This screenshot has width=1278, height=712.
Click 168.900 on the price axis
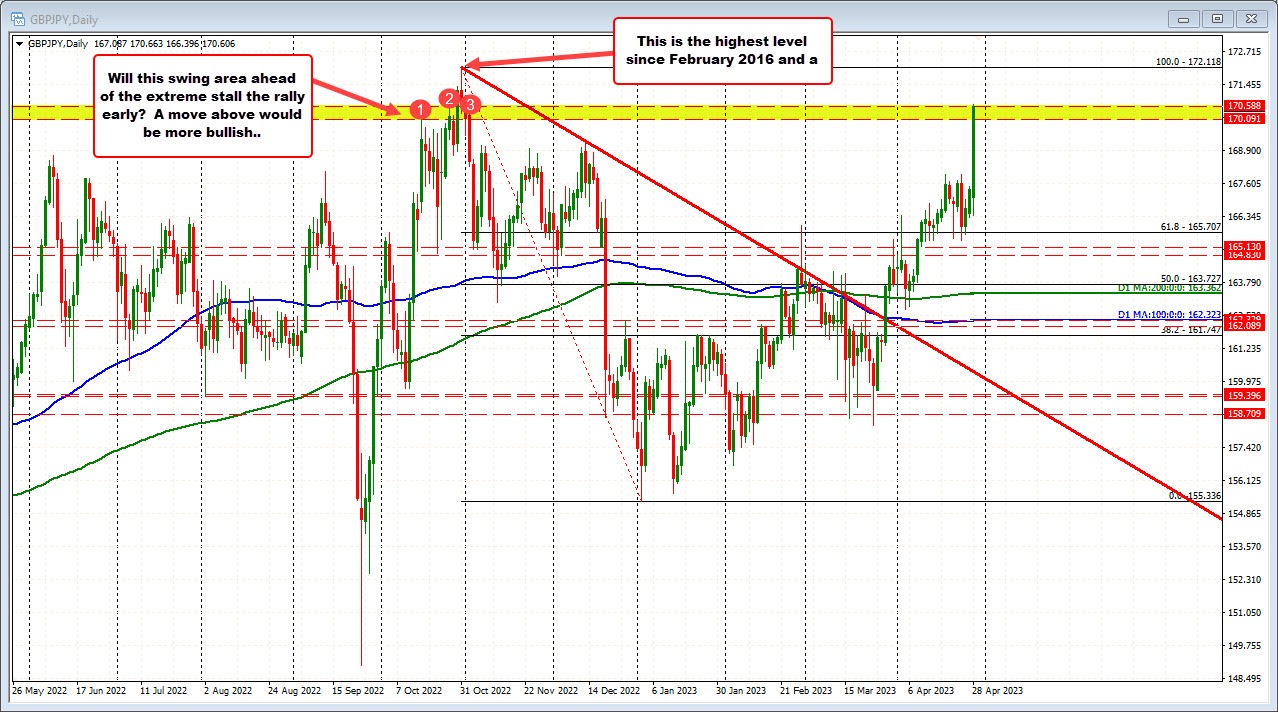tap(1245, 150)
